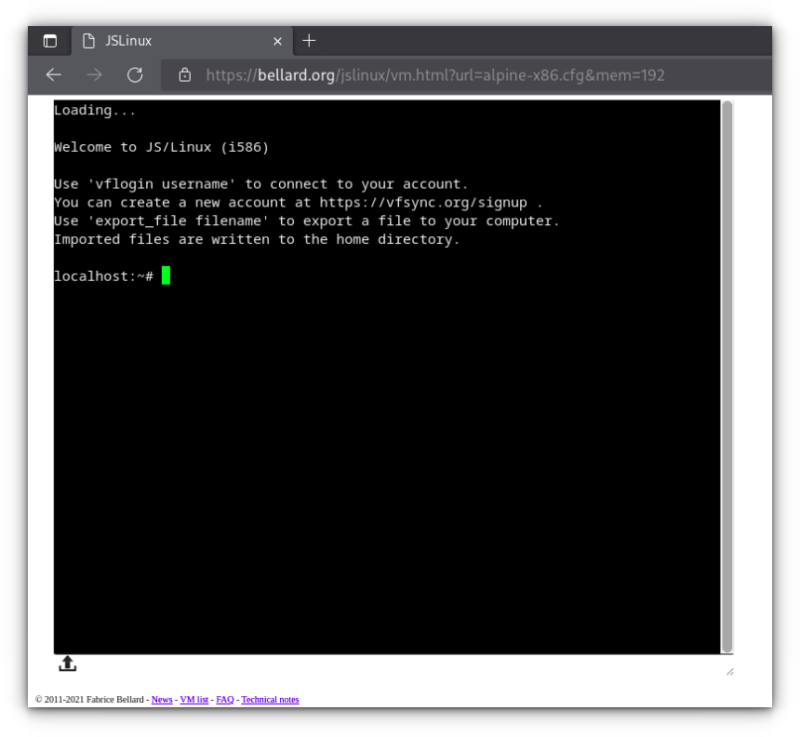Screen dimensions: 800x737
Task: Open the News link in the footer
Action: [161, 699]
